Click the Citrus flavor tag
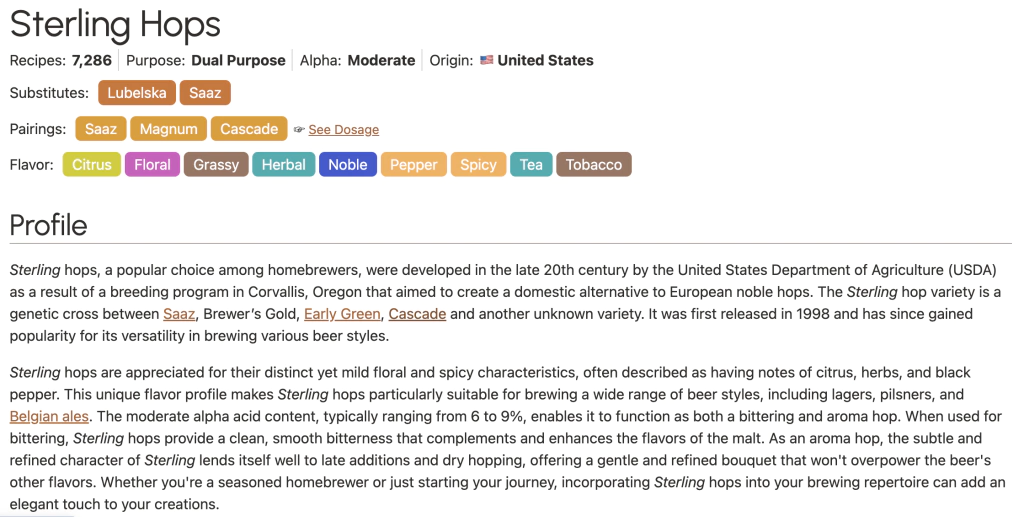Screen dimensions: 1024x517 pyautogui.click(x=92, y=165)
